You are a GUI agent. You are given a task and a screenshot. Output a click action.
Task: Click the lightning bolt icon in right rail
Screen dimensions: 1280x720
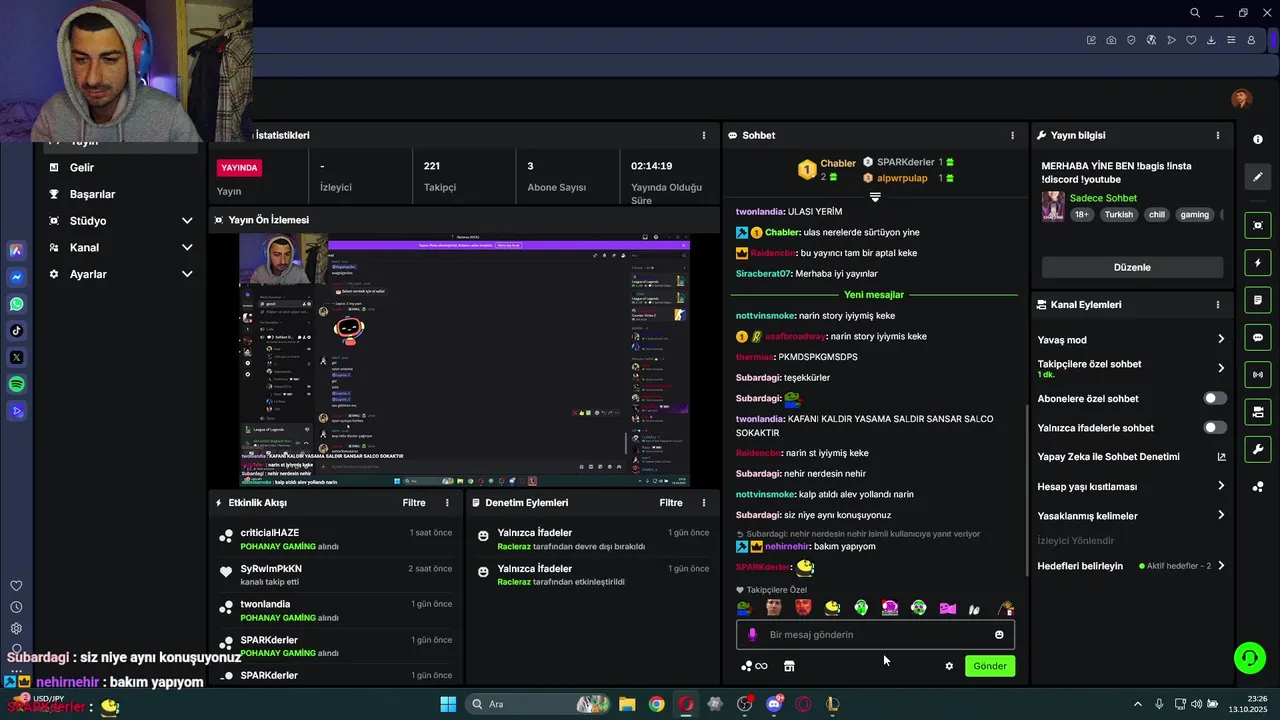pos(1258,263)
